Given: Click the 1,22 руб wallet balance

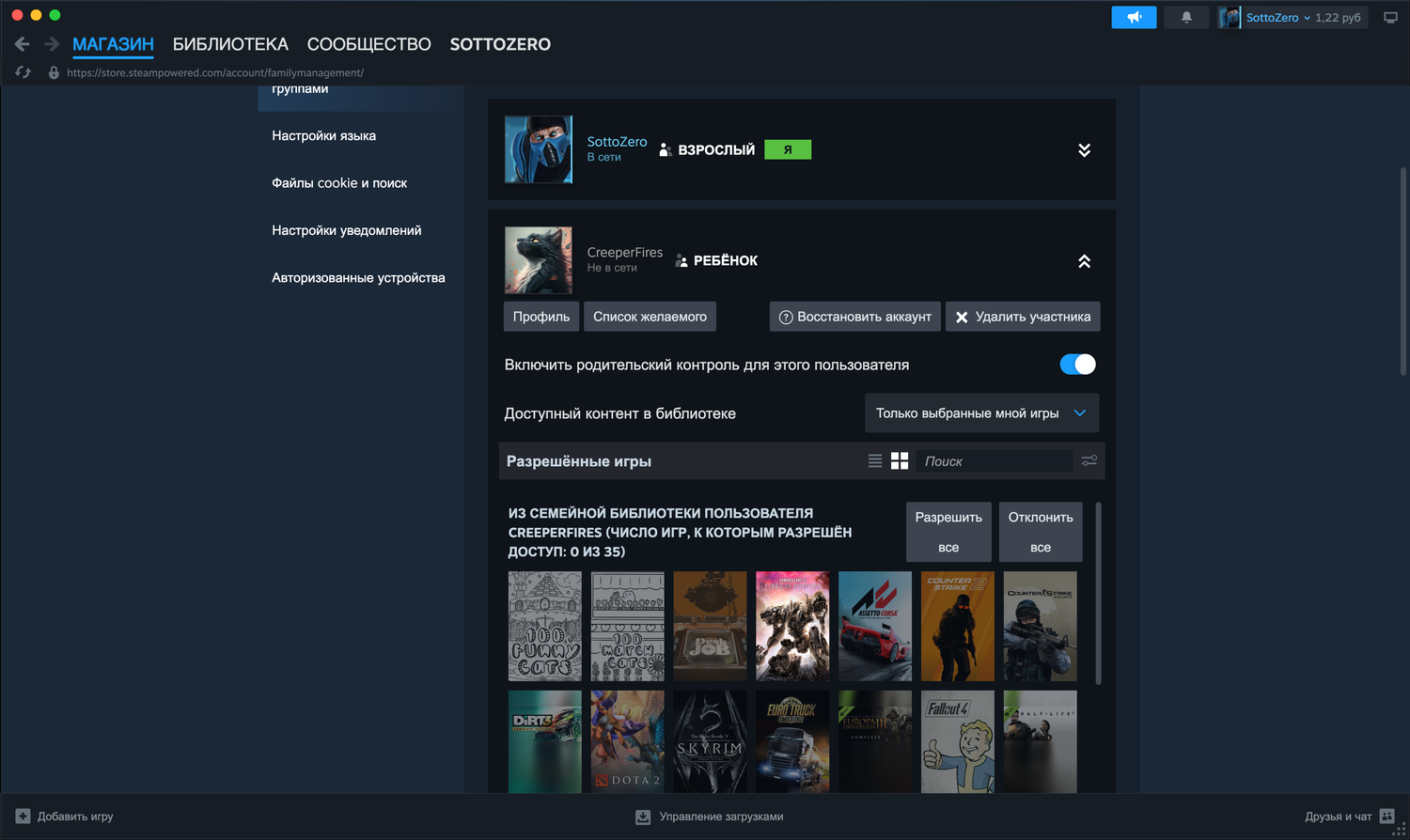Looking at the screenshot, I should coord(1338,17).
